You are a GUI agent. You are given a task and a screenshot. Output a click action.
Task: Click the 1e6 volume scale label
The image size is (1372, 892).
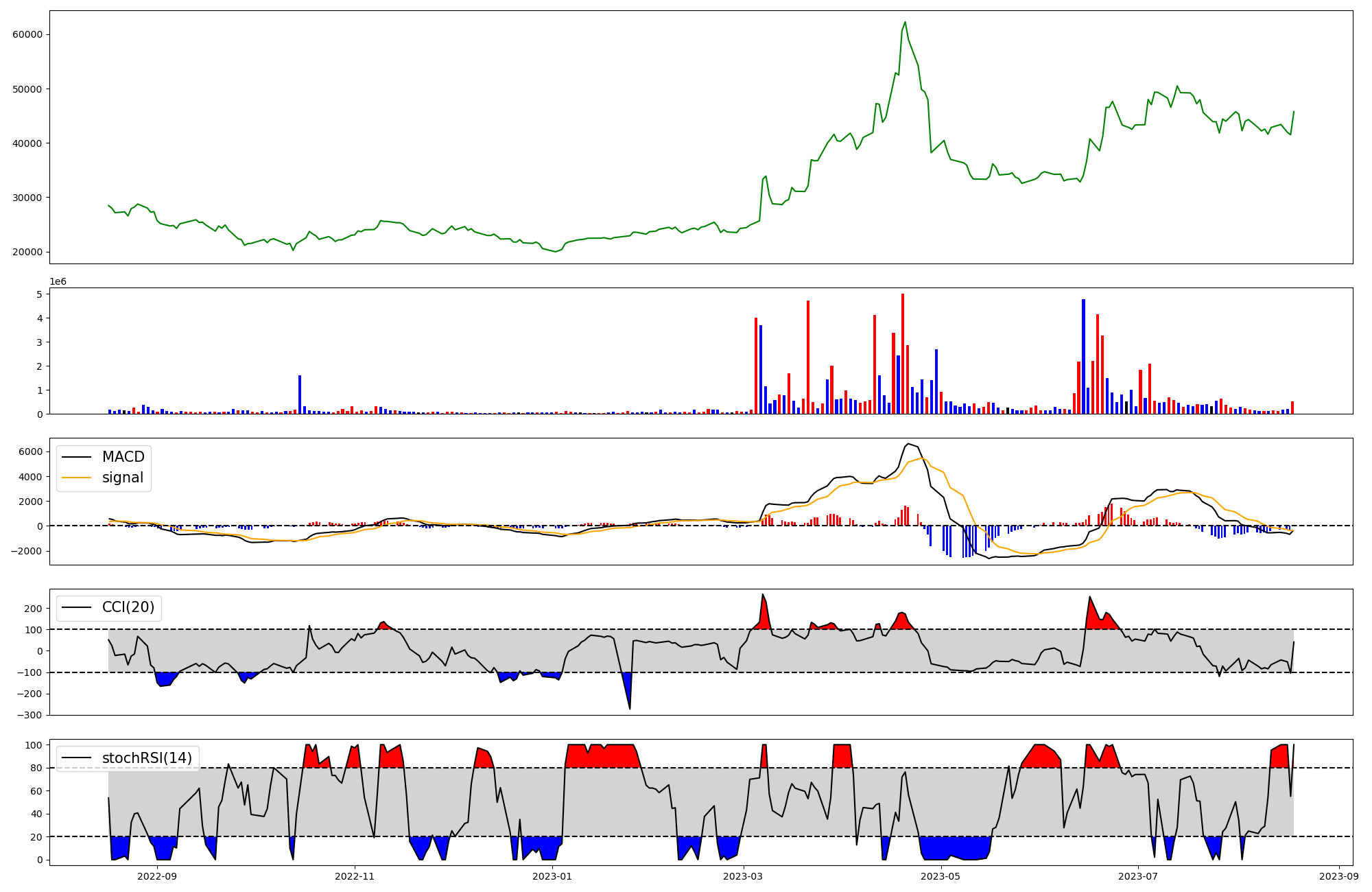click(58, 281)
